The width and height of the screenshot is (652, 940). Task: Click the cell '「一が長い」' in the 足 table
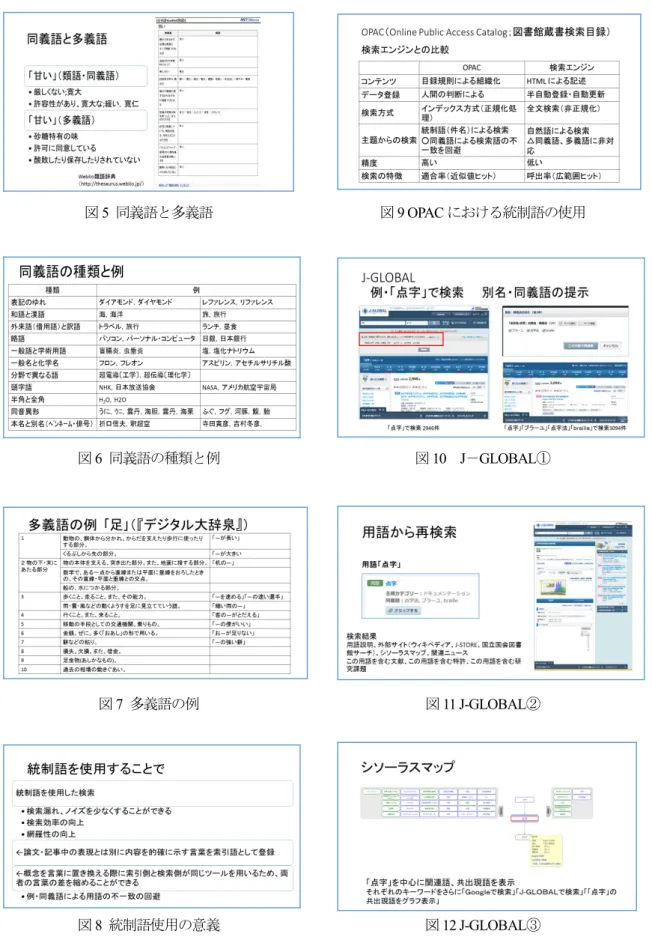[x=227, y=538]
